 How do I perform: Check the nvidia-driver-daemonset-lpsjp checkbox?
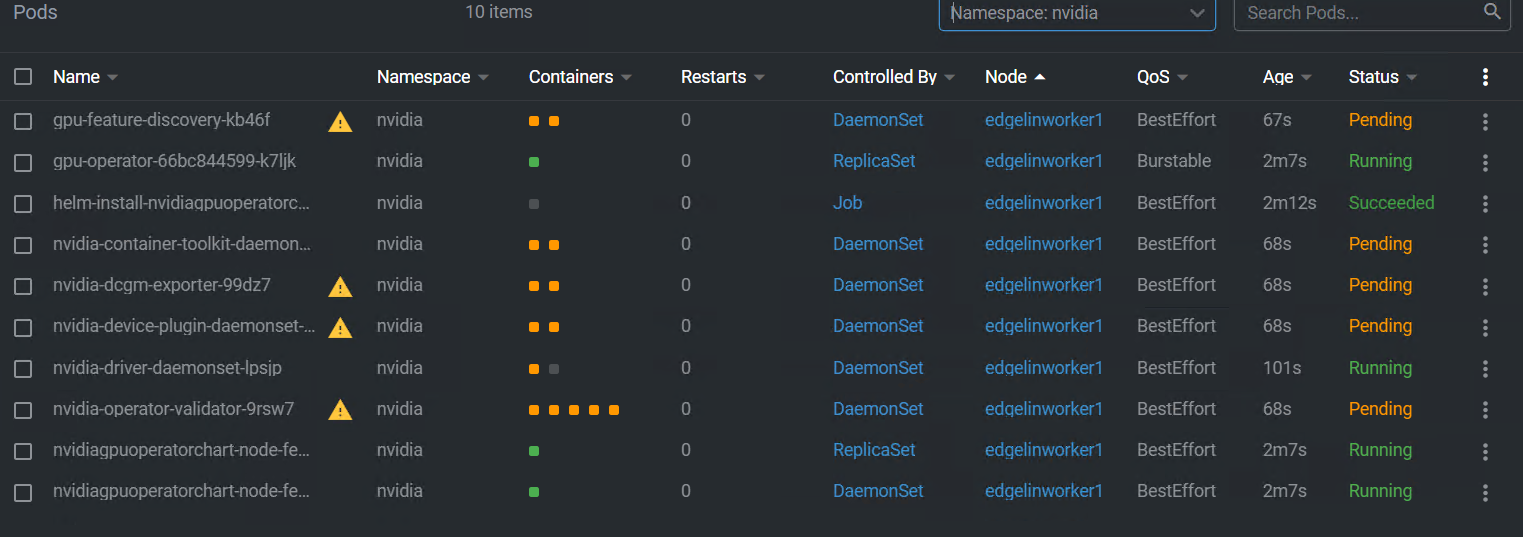click(23, 368)
